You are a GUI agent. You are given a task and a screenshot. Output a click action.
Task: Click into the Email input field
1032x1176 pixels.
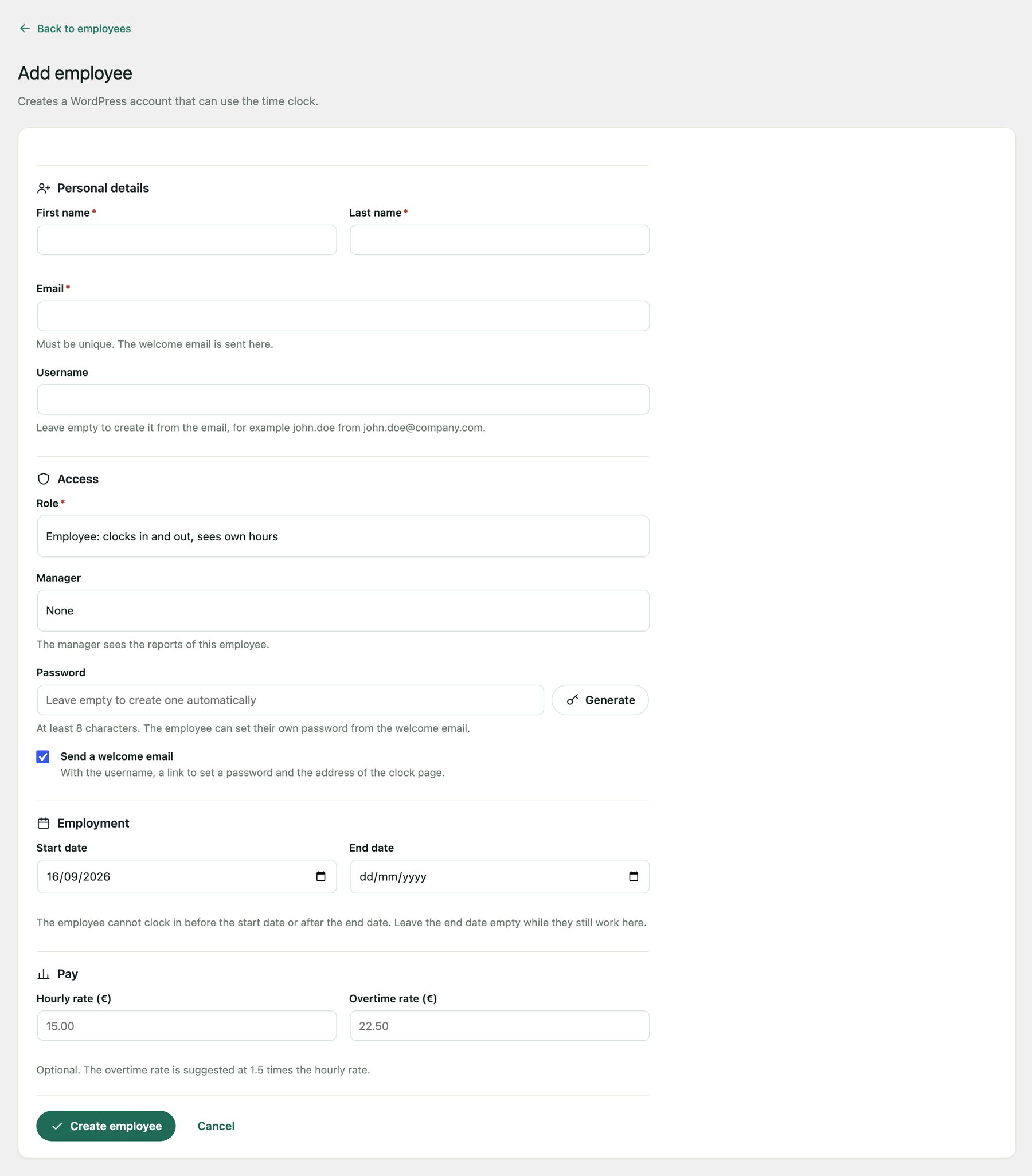point(343,316)
